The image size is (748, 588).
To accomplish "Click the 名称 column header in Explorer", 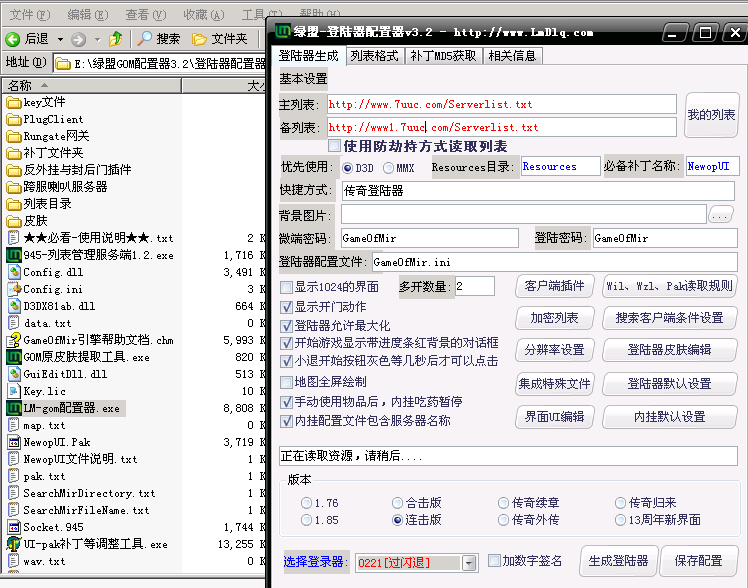I will [92, 86].
